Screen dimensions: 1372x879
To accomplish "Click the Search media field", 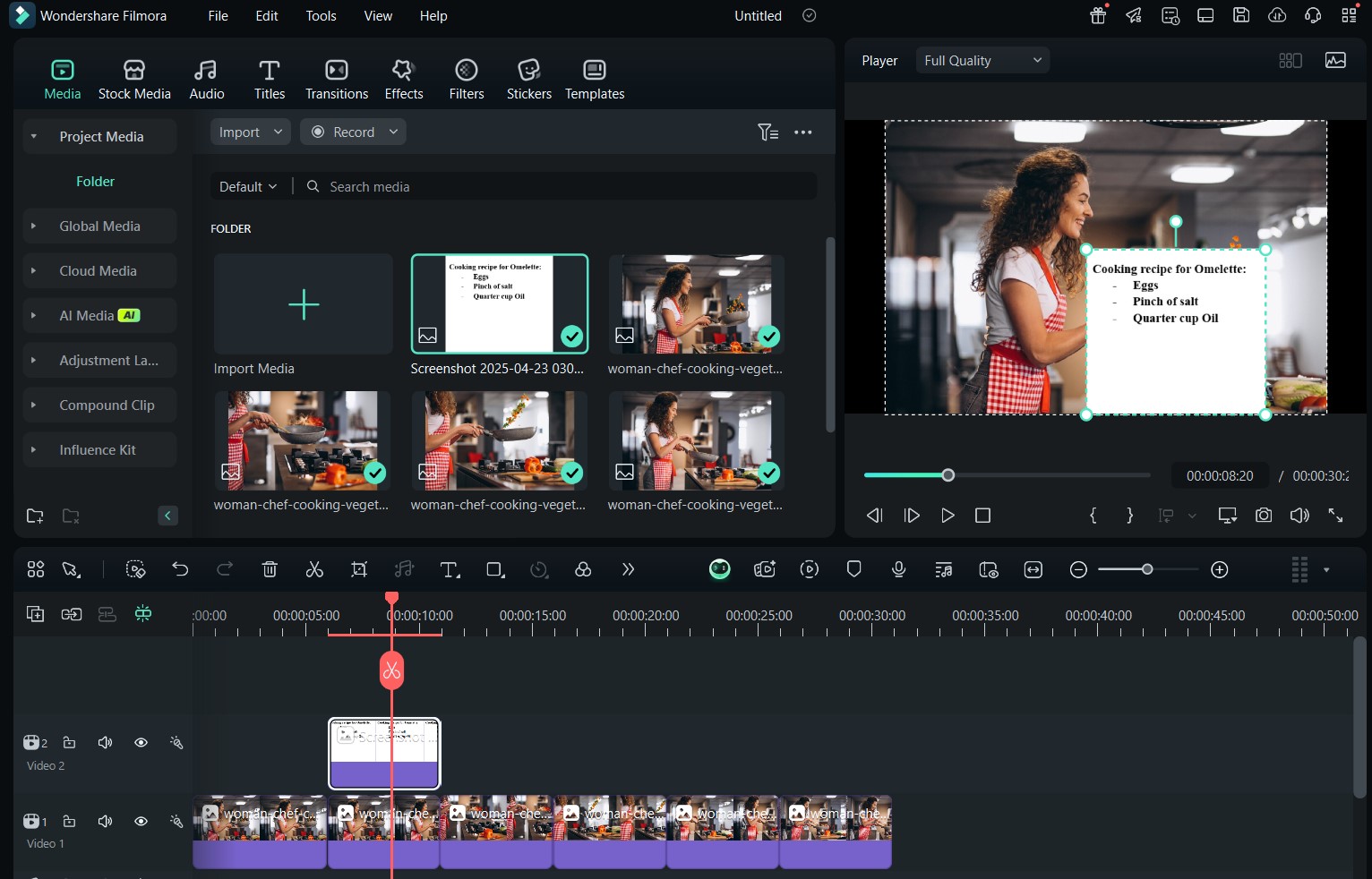I will [x=560, y=187].
